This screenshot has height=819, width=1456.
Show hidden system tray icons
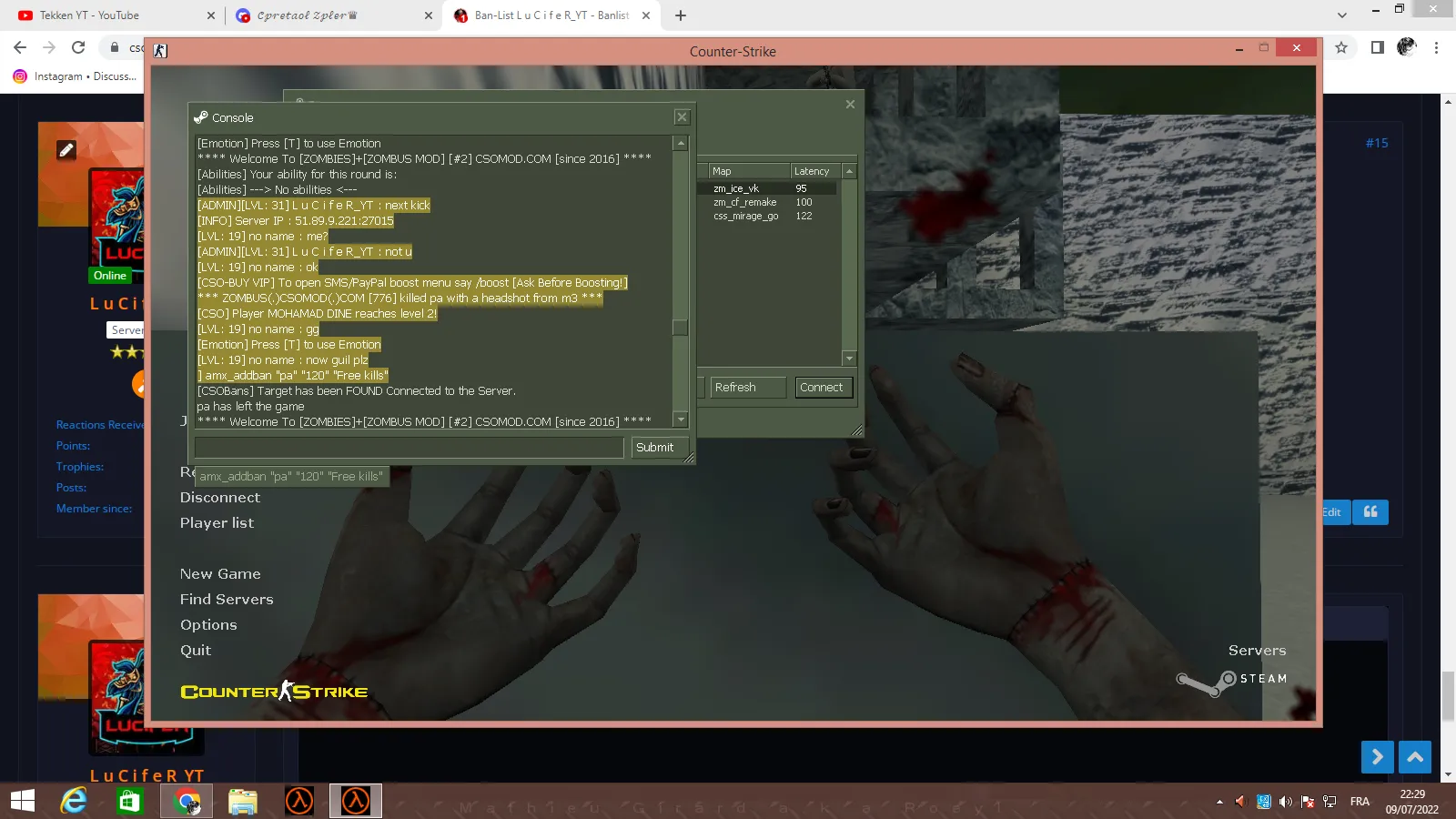(x=1219, y=802)
